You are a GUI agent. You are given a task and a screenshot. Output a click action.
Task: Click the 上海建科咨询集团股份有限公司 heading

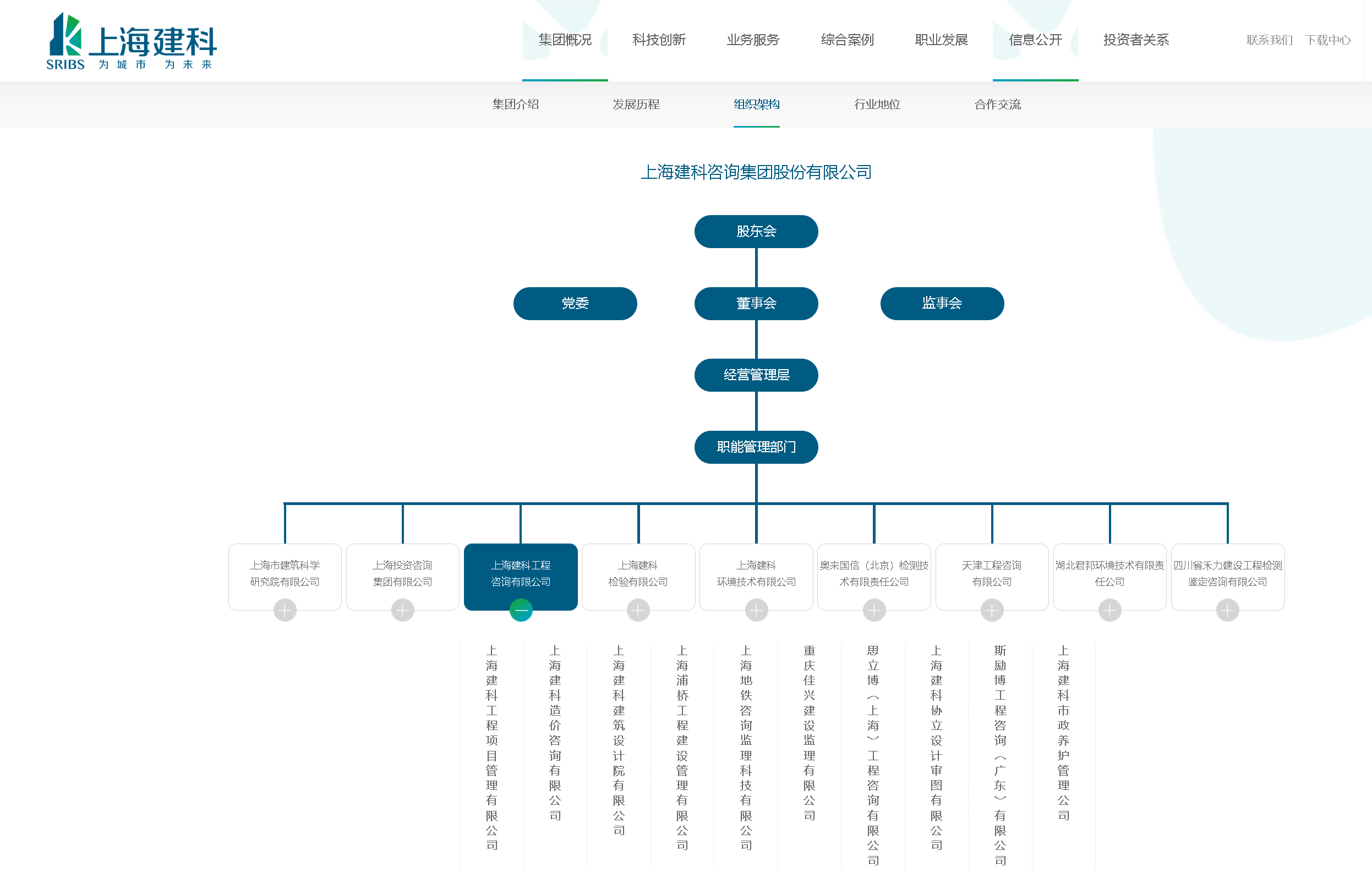pos(756,172)
